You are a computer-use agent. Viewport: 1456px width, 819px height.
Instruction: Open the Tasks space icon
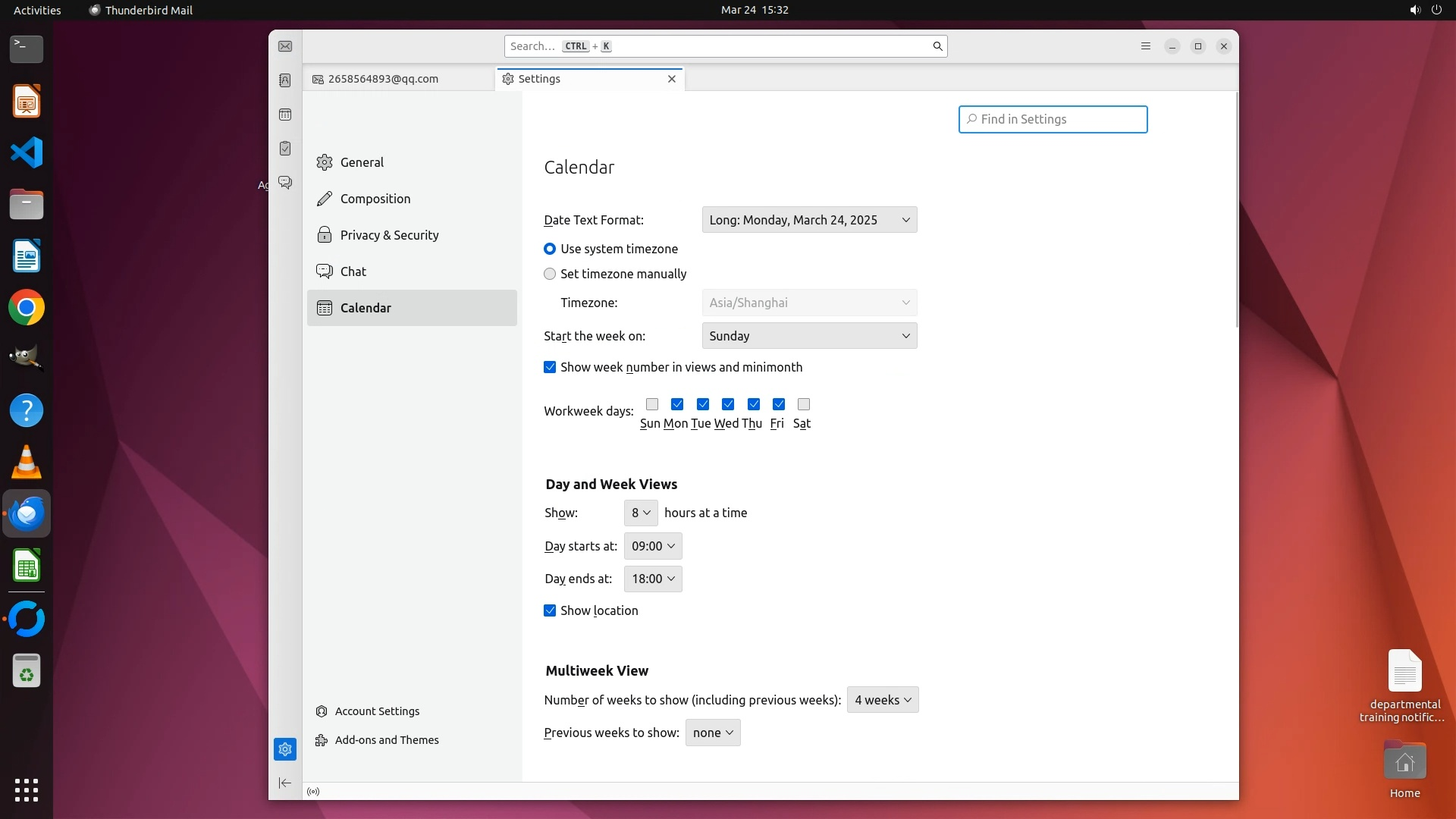285,149
